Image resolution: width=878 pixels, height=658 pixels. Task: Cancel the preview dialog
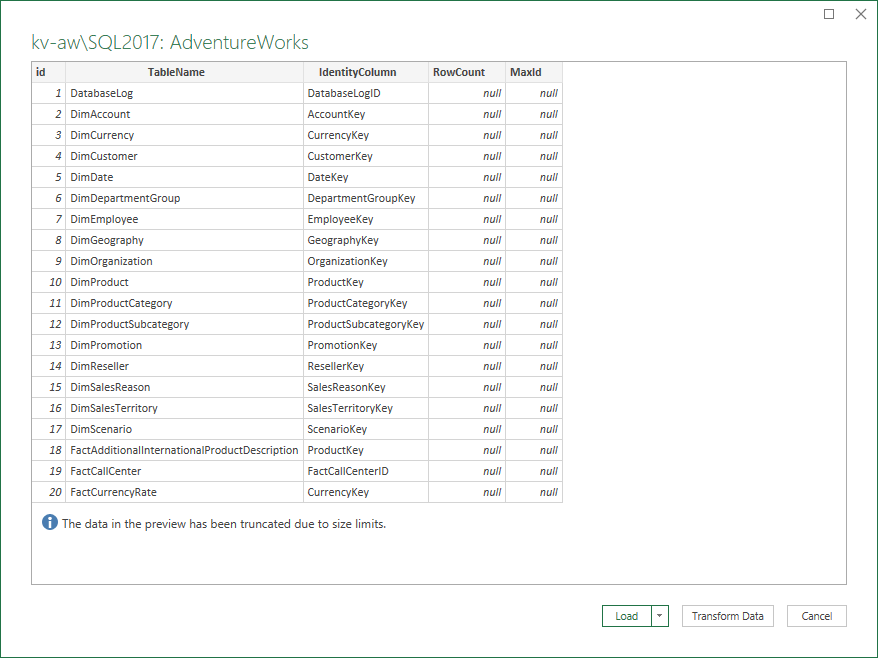[816, 616]
